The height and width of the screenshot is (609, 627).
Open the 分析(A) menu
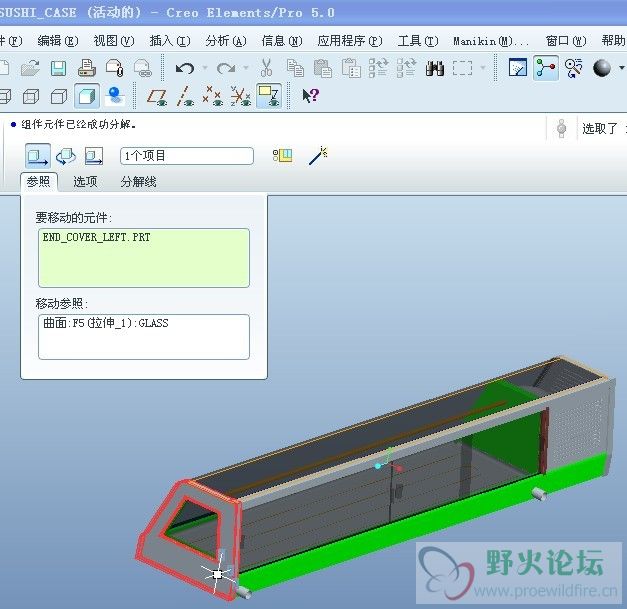(226, 40)
